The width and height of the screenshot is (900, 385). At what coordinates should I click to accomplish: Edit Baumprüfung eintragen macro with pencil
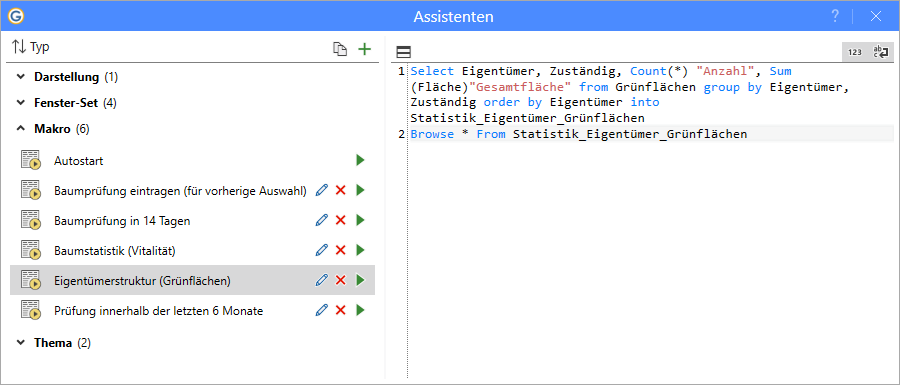pyautogui.click(x=322, y=190)
